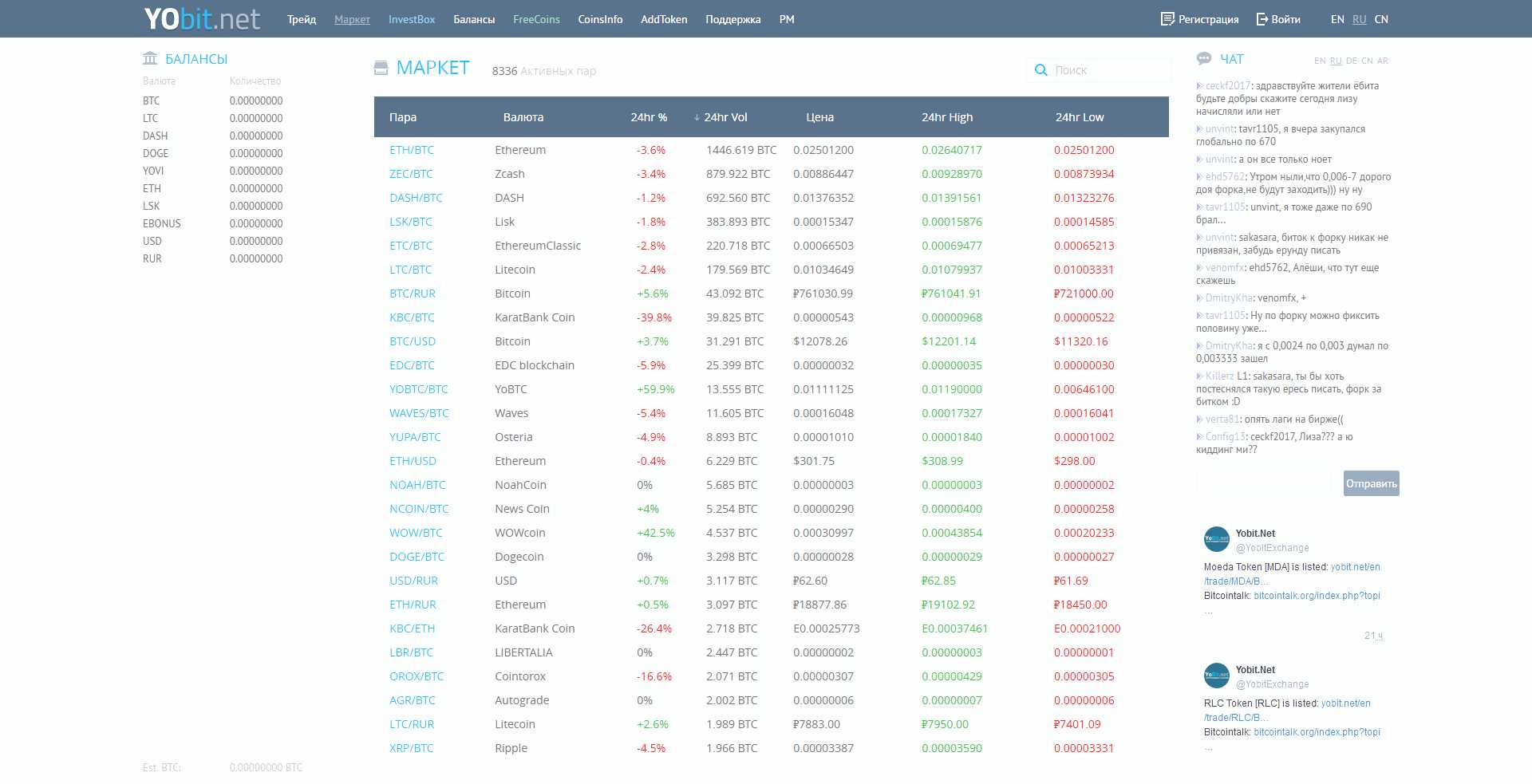Click the DOGE balance row
This screenshot has width=1532, height=784.
[213, 153]
